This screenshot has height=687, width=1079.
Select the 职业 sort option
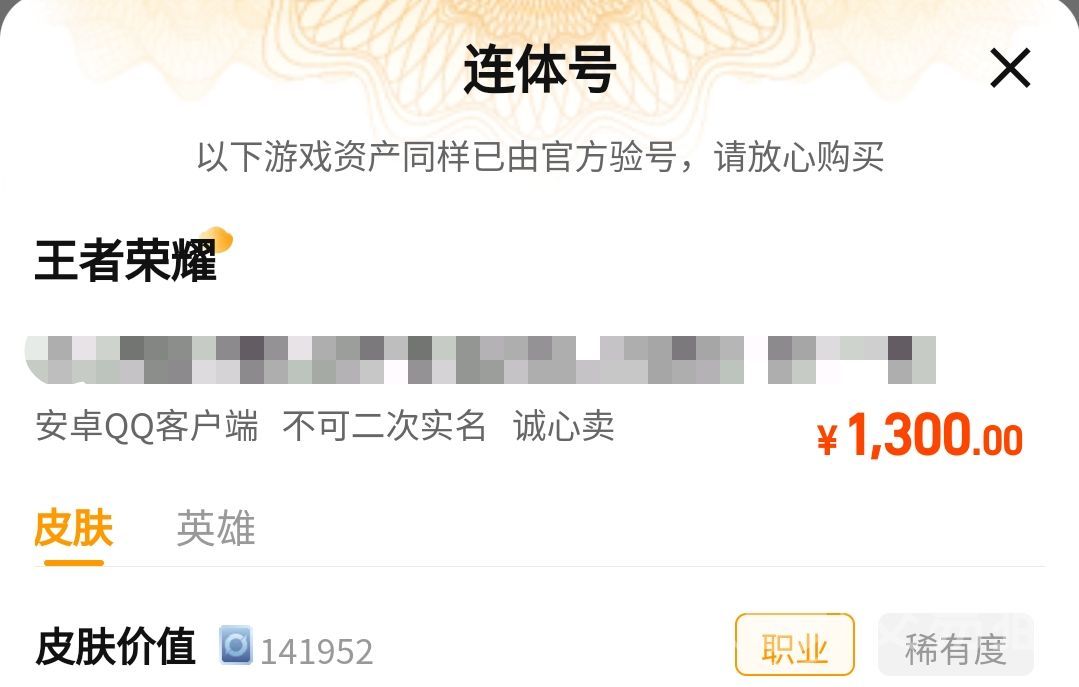click(x=795, y=645)
